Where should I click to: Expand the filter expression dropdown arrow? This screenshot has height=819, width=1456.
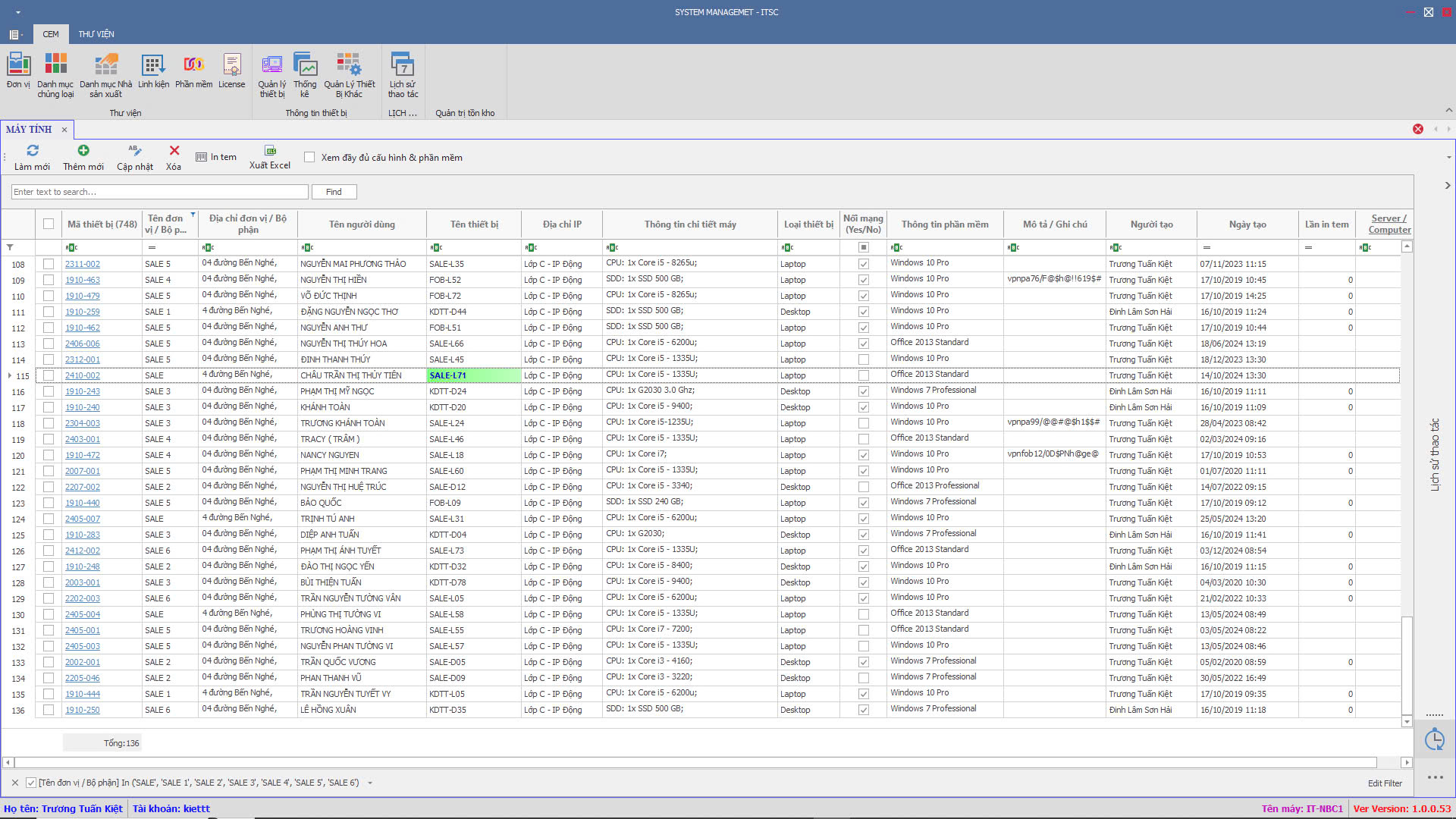tap(370, 783)
